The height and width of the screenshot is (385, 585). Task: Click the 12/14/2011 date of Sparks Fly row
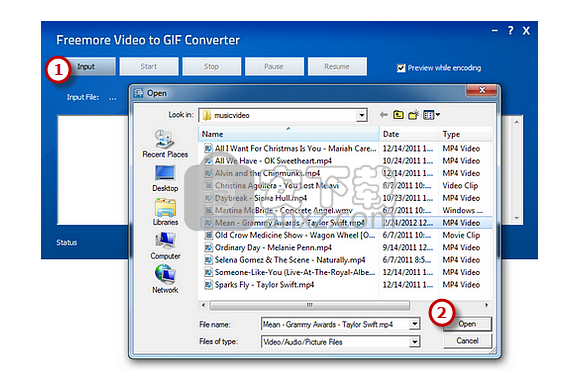point(408,285)
